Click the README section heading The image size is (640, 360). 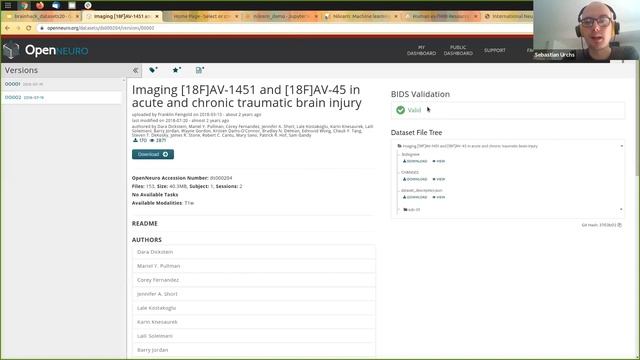(x=144, y=223)
